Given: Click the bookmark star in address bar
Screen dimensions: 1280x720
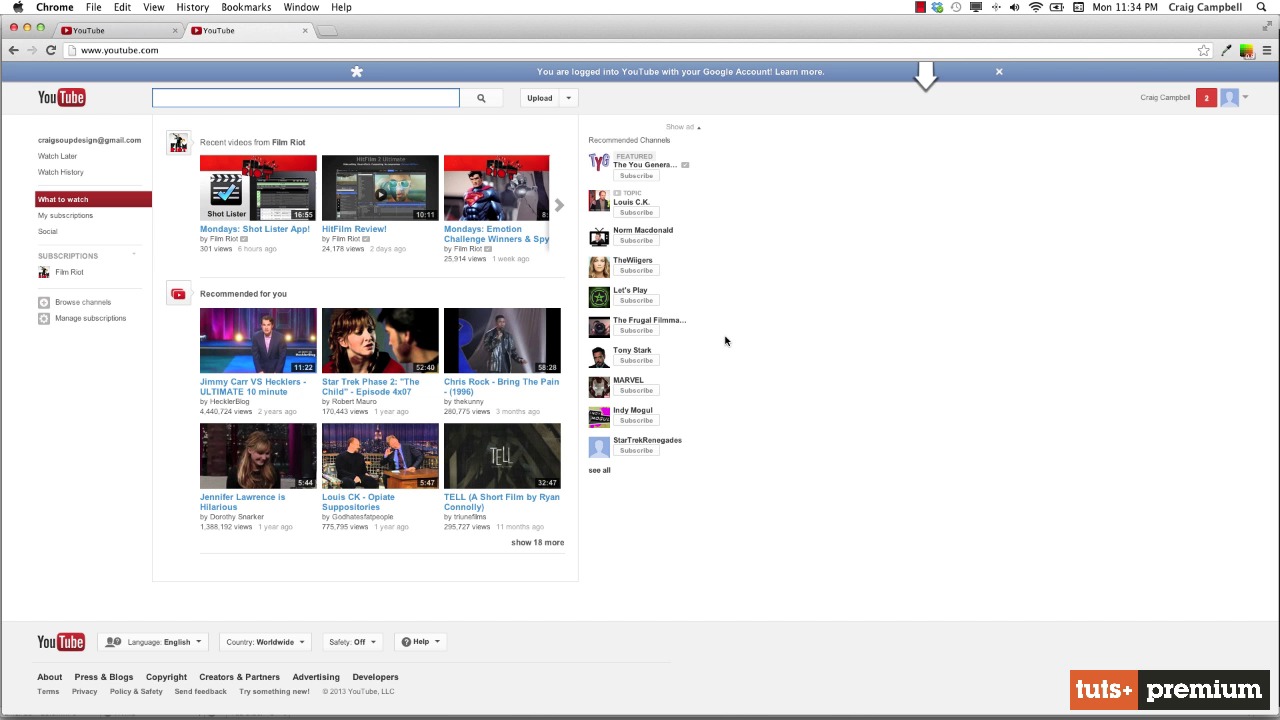Looking at the screenshot, I should (1204, 50).
